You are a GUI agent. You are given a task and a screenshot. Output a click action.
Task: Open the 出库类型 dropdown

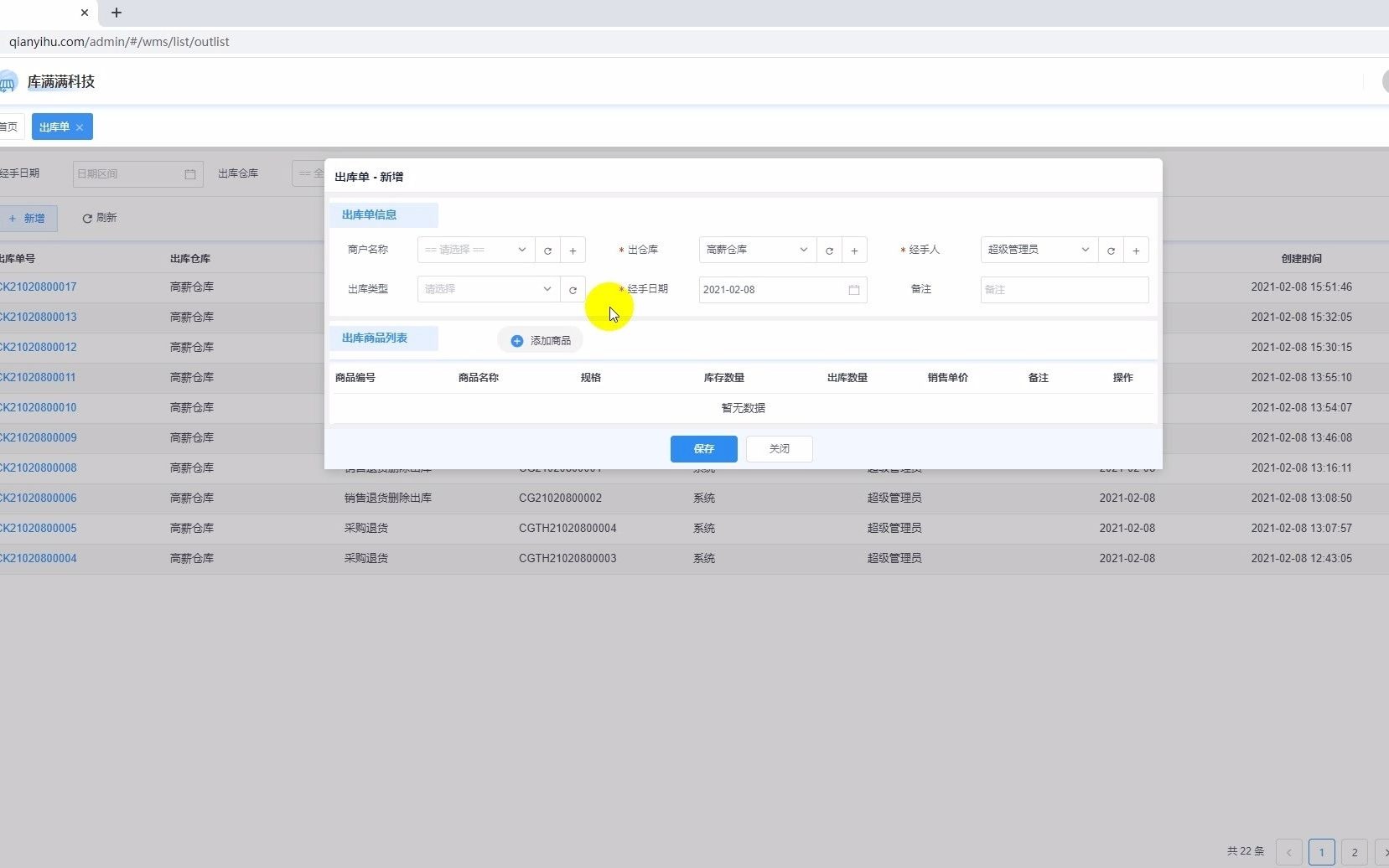click(489, 289)
